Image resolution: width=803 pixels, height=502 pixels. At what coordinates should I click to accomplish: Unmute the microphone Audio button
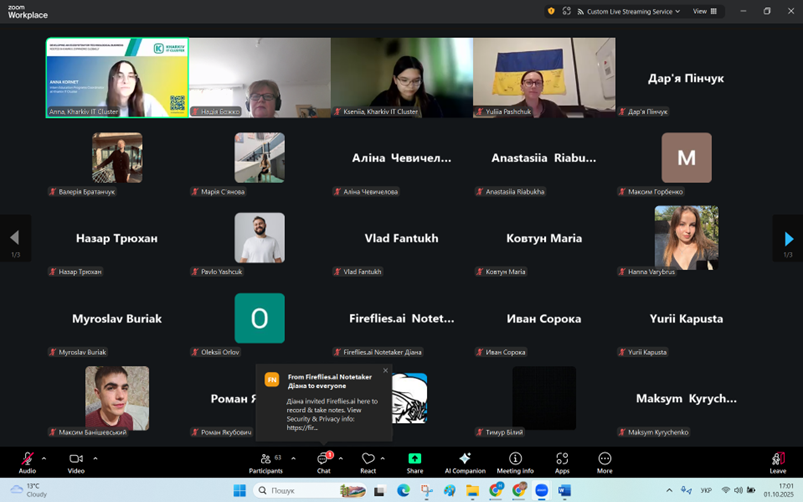pyautogui.click(x=27, y=460)
